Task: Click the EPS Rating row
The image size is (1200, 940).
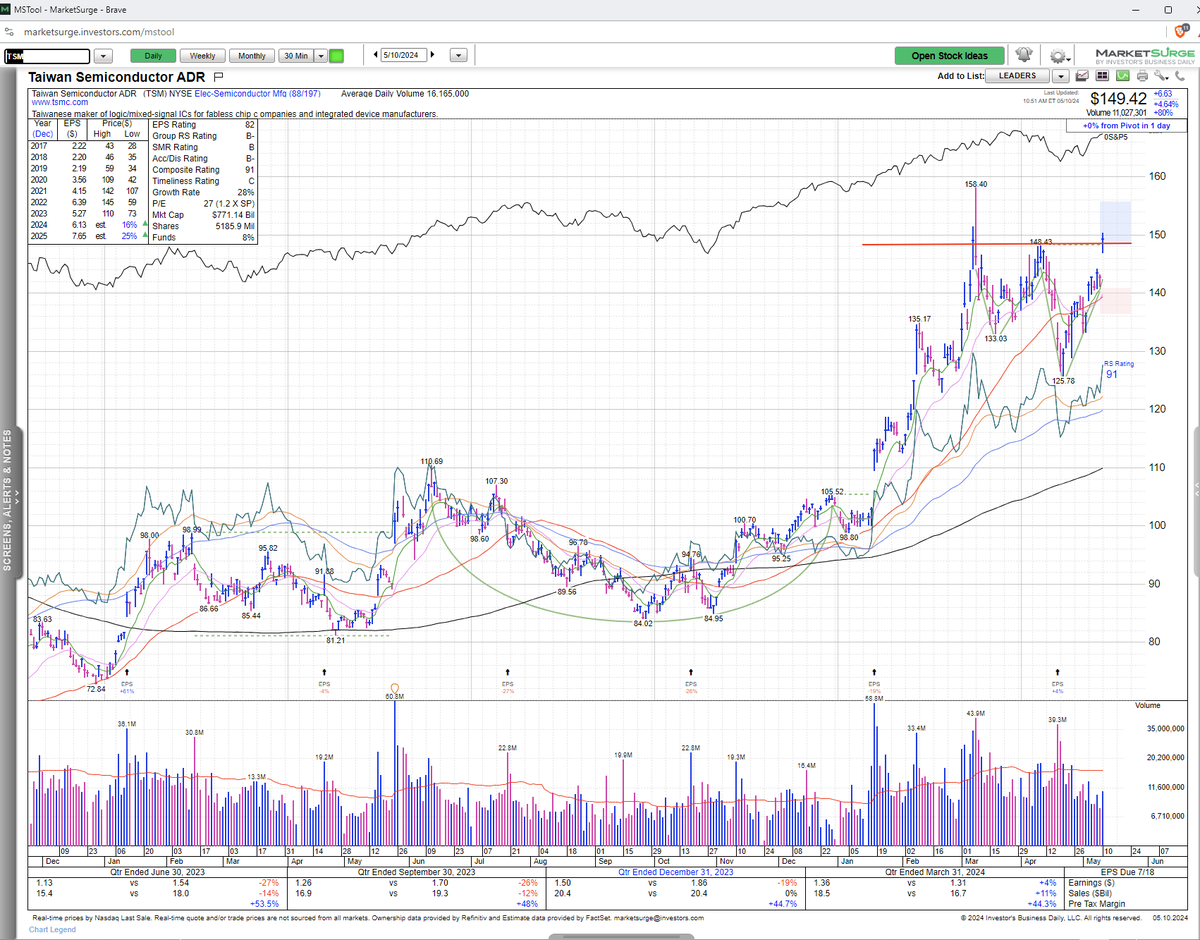Action: click(x=203, y=125)
